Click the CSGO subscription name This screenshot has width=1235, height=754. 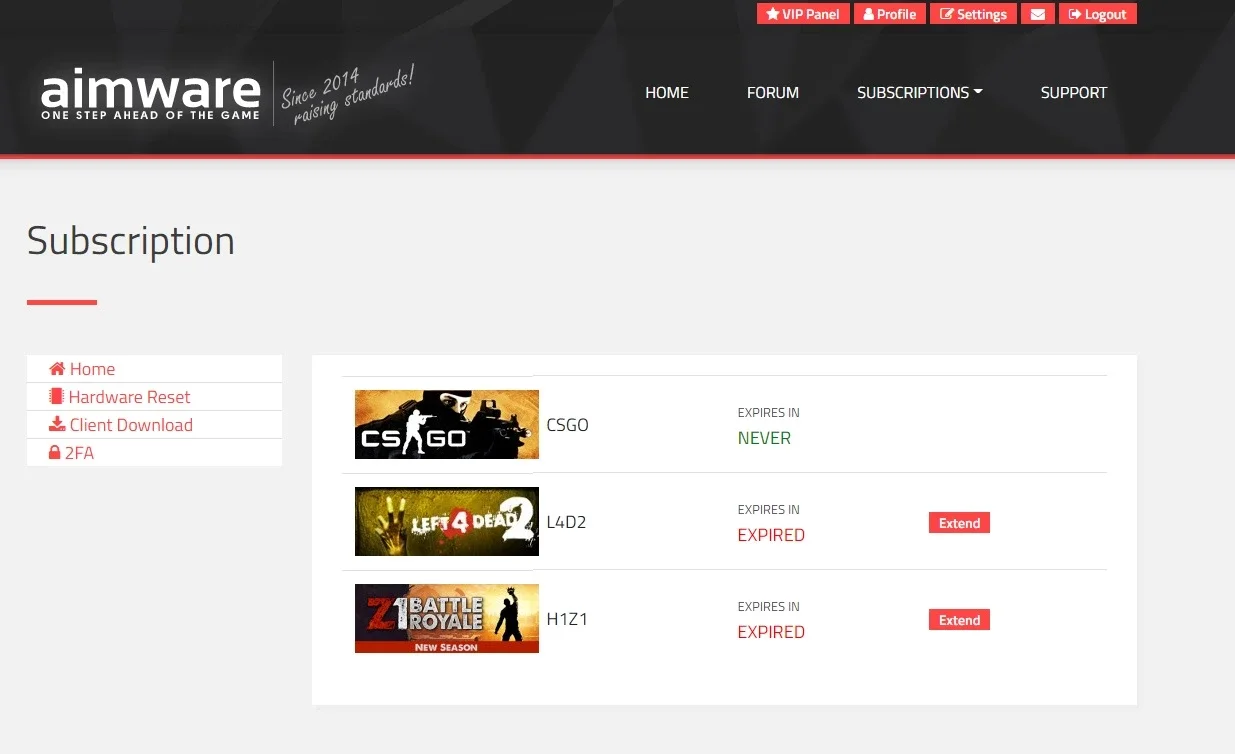[x=567, y=425]
